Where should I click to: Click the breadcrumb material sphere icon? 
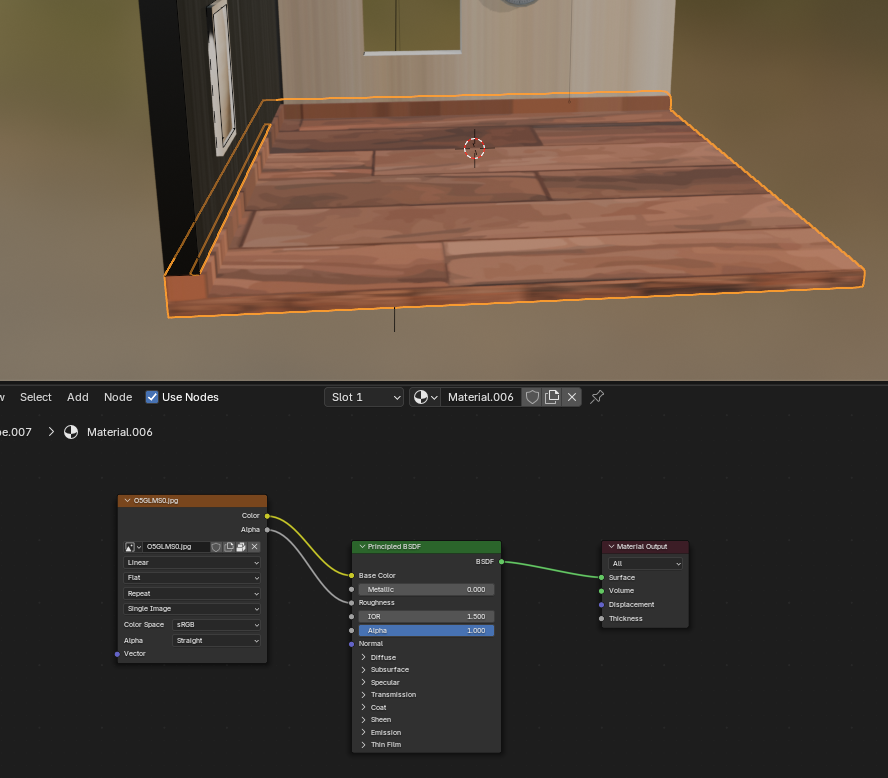point(71,432)
